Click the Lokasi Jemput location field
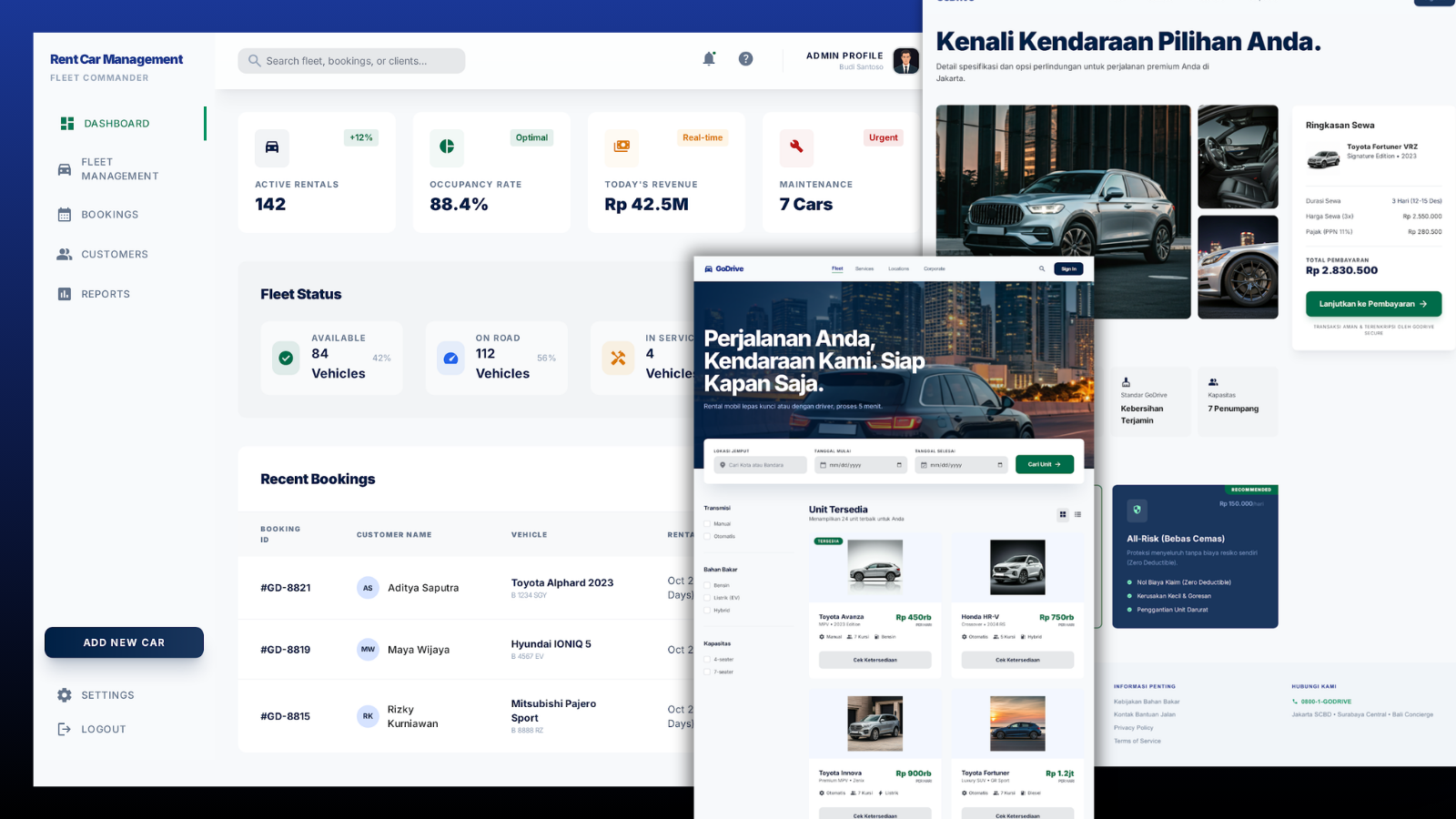The width and height of the screenshot is (1456, 819). [x=761, y=465]
